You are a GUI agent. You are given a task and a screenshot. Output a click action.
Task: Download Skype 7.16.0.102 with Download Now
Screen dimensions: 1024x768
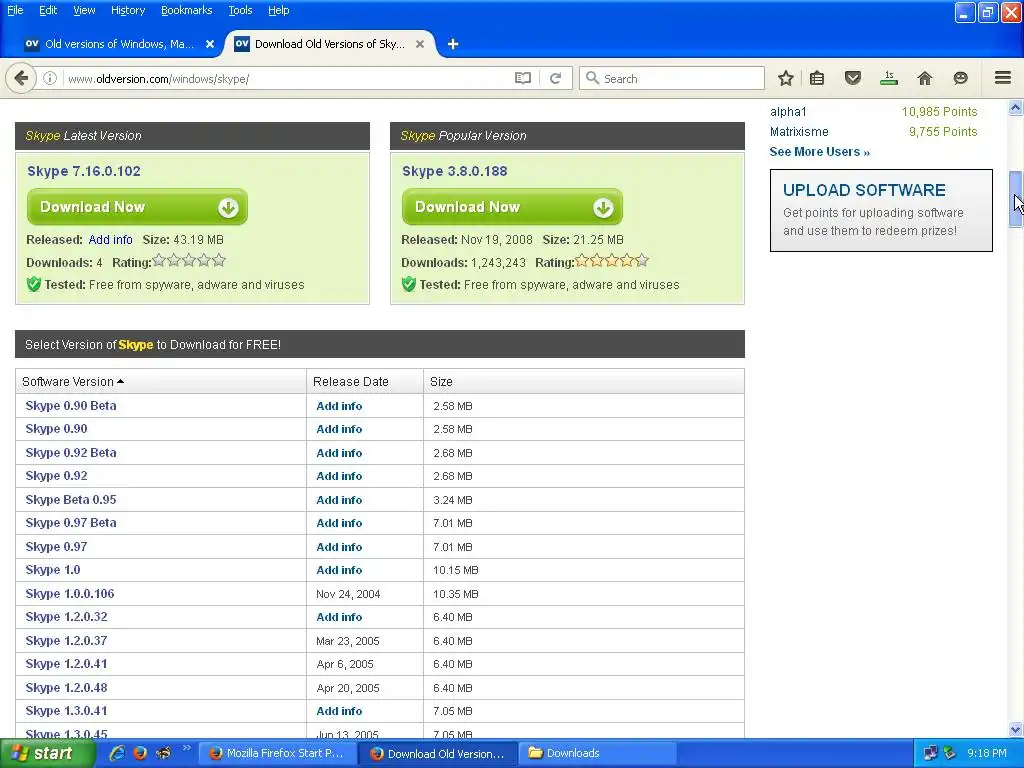click(x=137, y=207)
